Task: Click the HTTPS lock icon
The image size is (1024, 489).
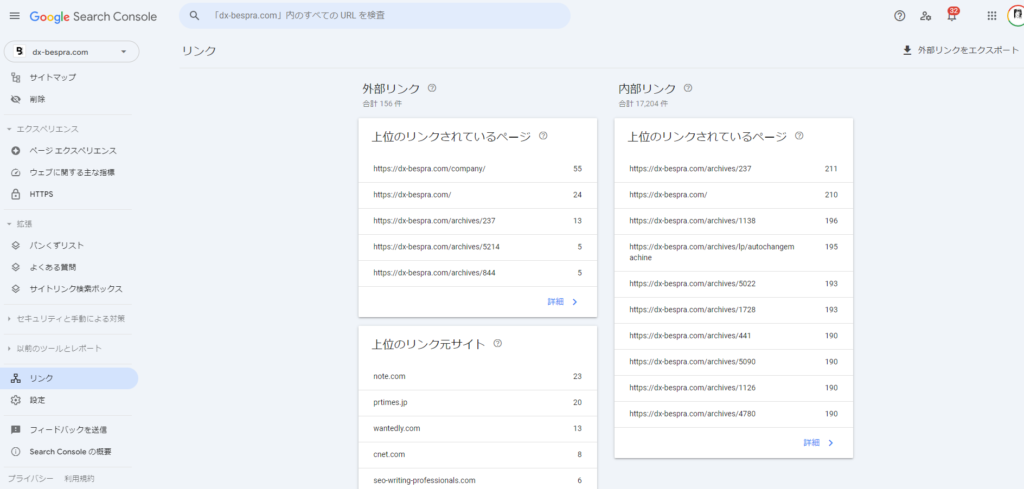Action: point(16,195)
